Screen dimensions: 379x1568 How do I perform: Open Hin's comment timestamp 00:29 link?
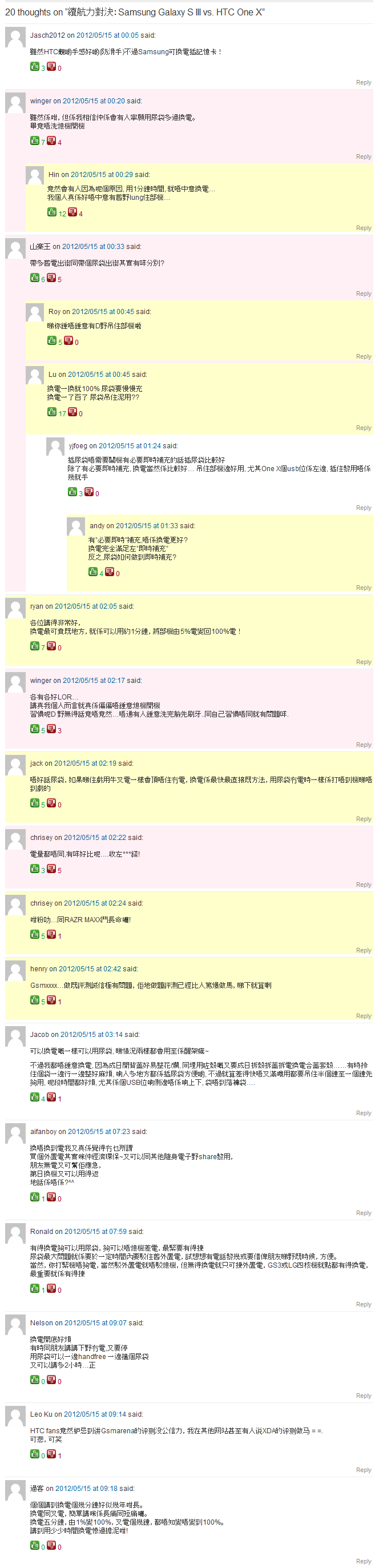pyautogui.click(x=102, y=175)
